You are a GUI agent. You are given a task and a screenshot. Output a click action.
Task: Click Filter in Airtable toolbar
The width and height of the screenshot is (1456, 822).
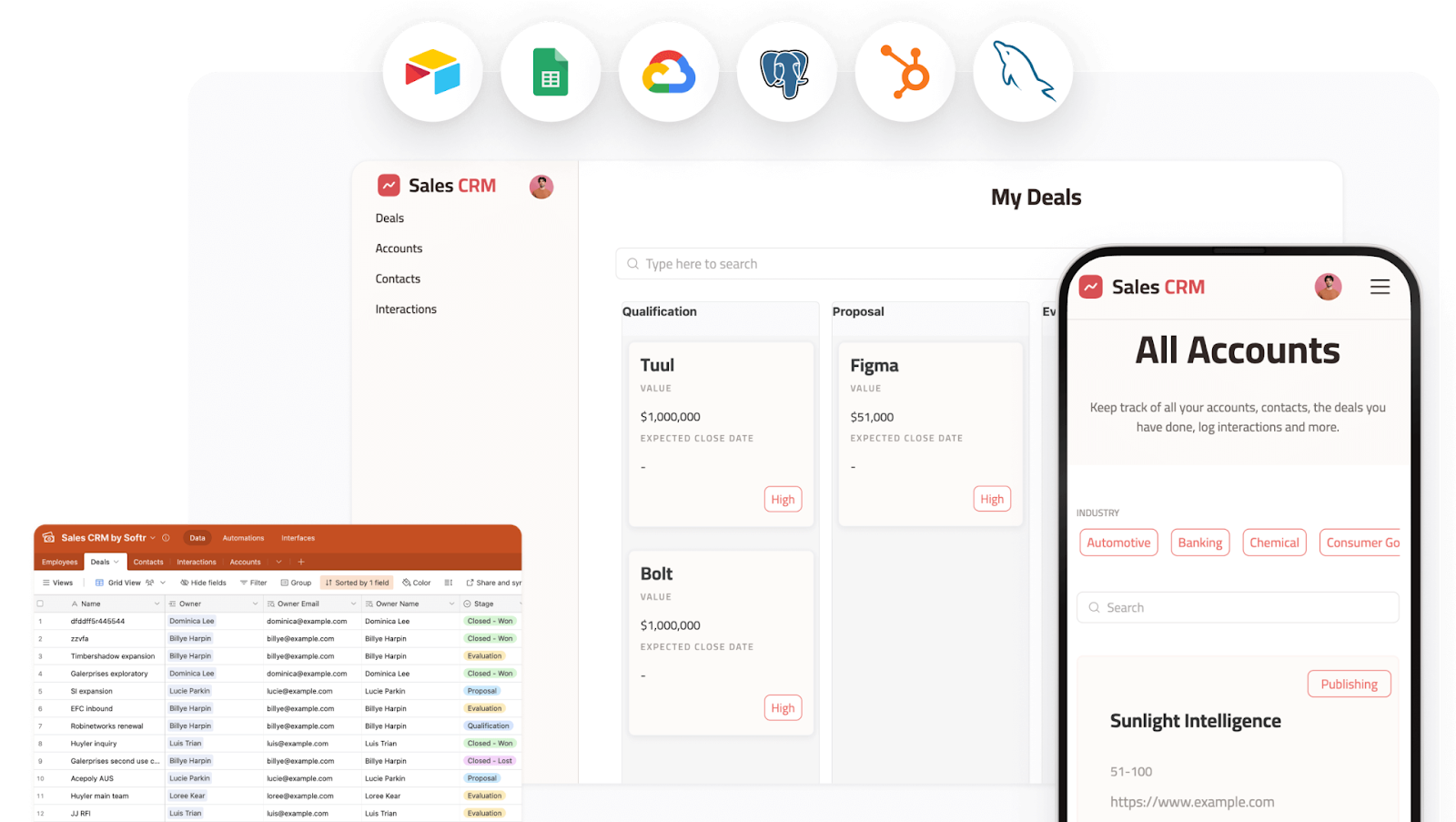pos(253,583)
